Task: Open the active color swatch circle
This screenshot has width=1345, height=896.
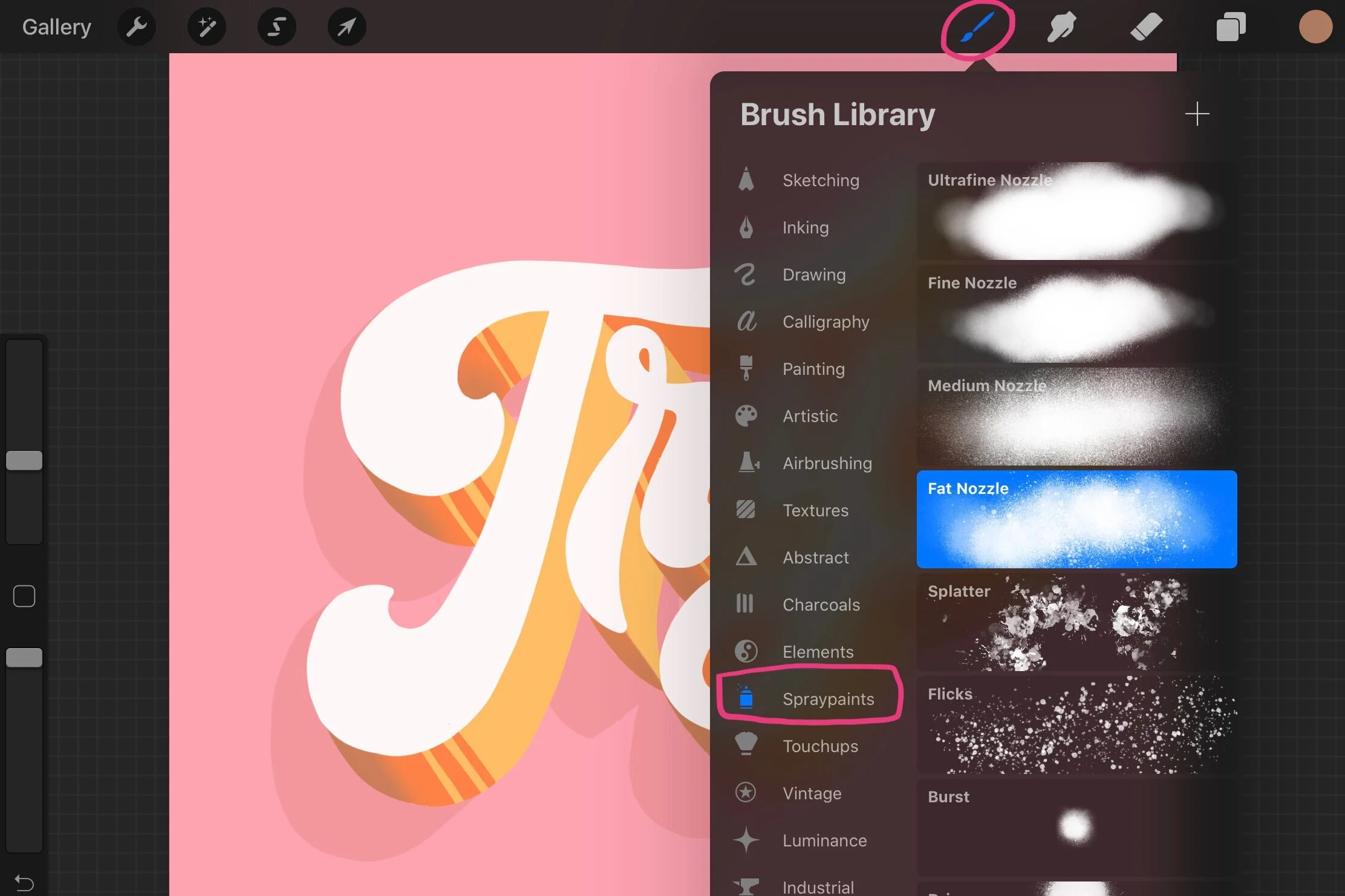Action: 1315,27
